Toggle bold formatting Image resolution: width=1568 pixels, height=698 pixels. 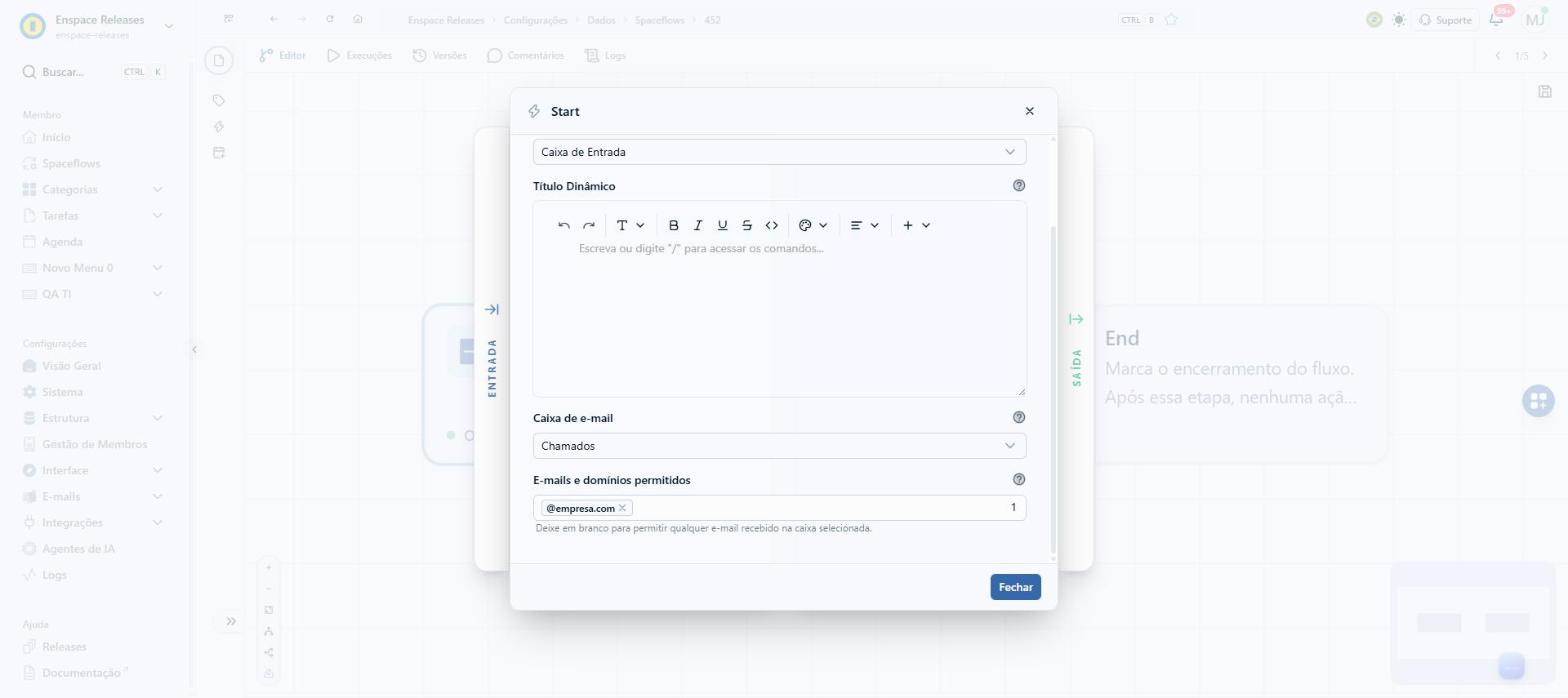pyautogui.click(x=673, y=226)
